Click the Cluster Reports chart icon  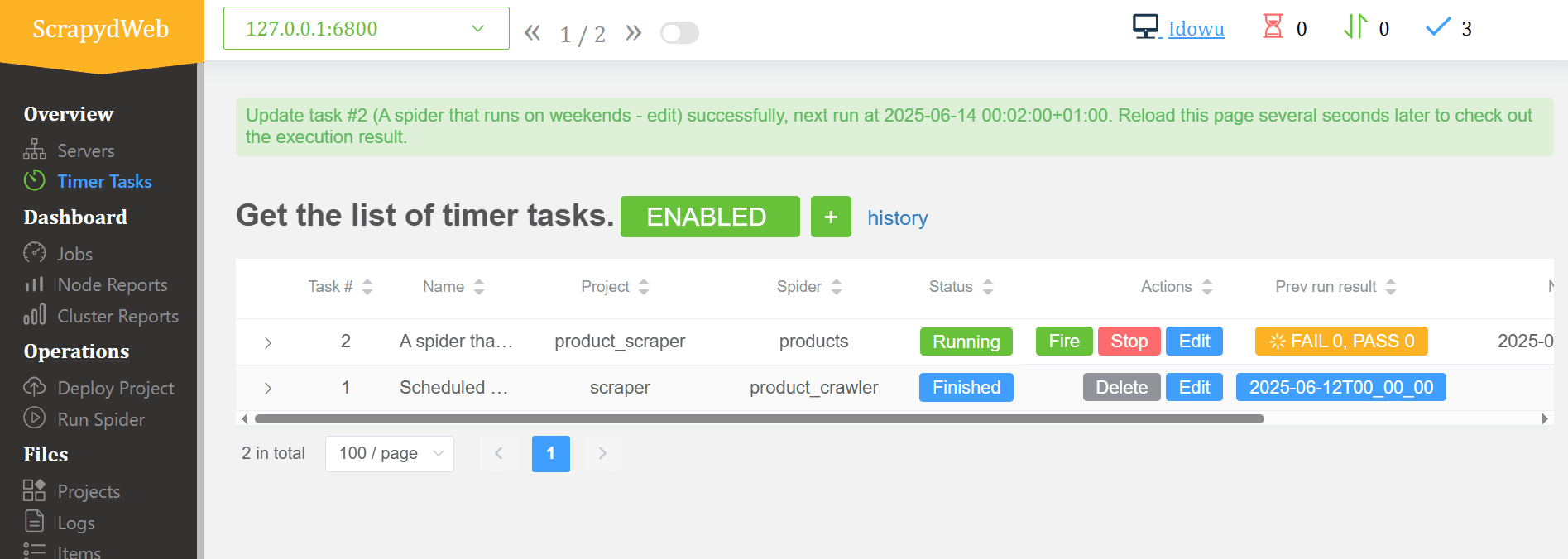(x=35, y=315)
